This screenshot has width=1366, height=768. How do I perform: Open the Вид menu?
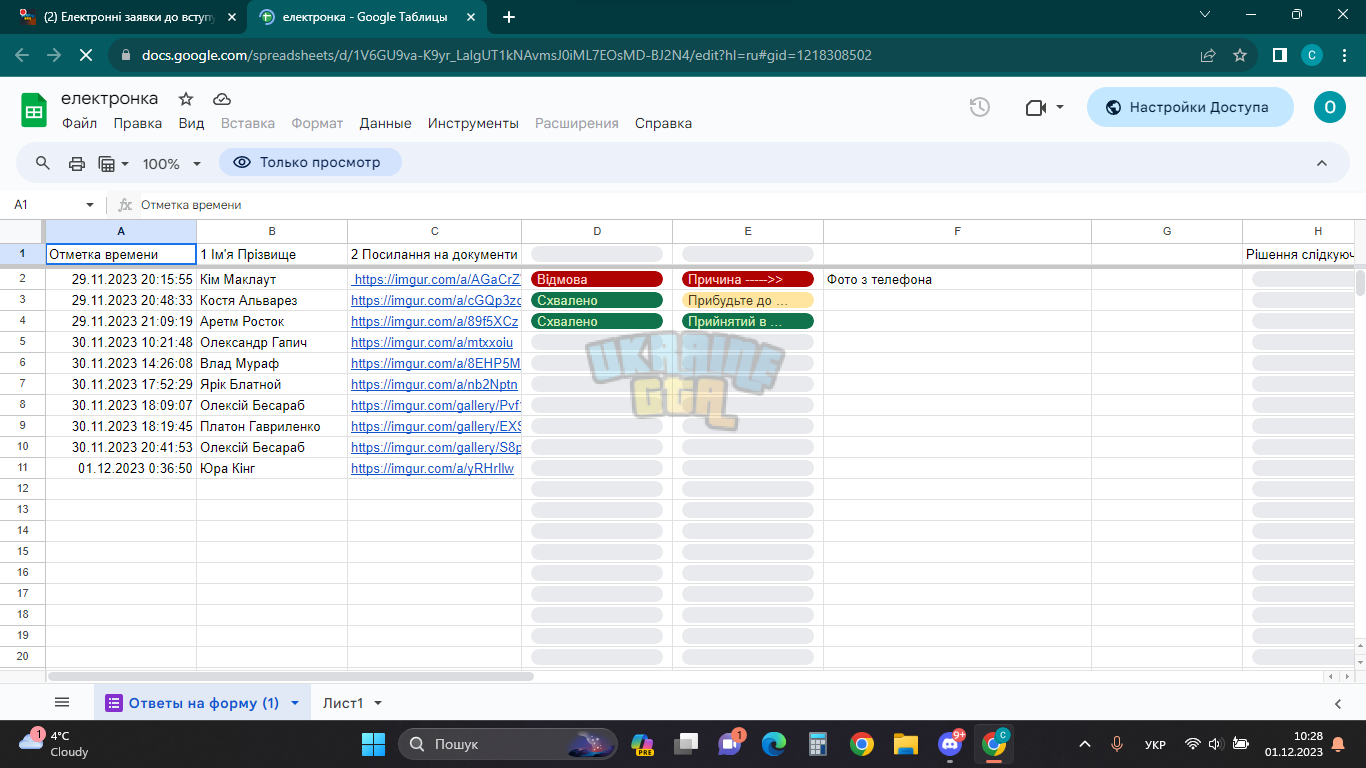pyautogui.click(x=191, y=123)
